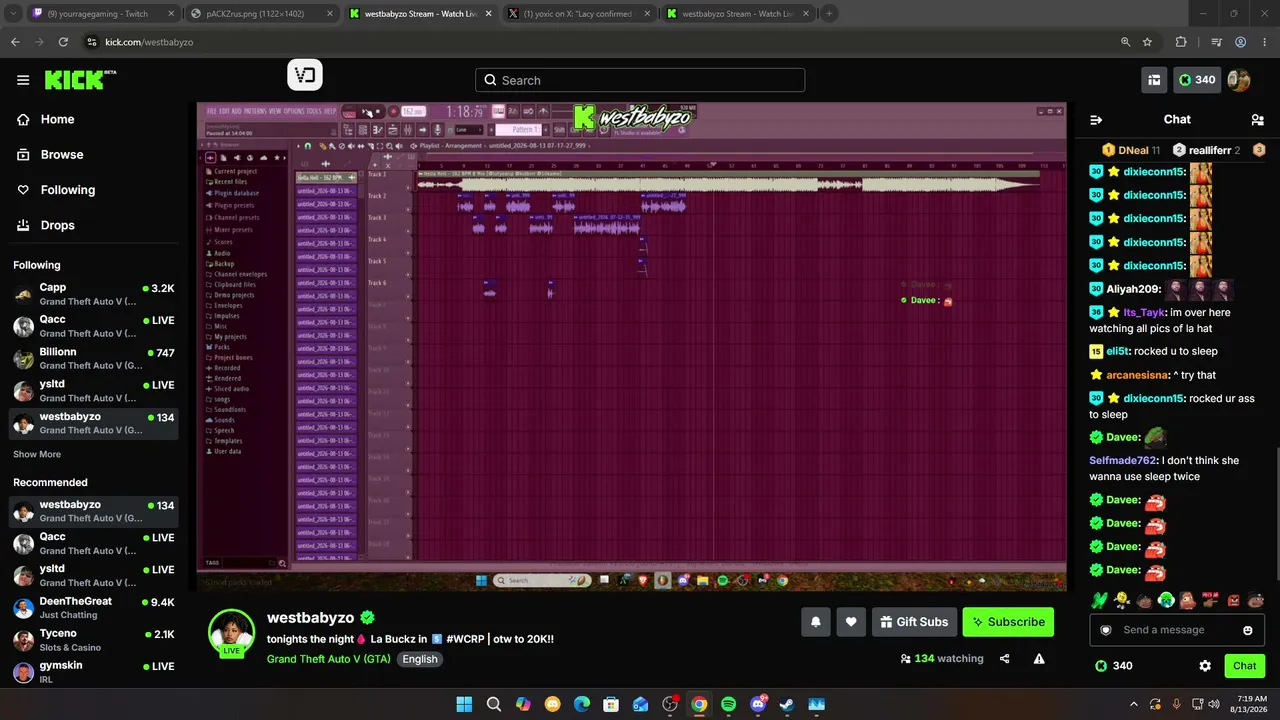Click the notification bell for westbabyzo
The image size is (1280, 720).
tap(816, 622)
